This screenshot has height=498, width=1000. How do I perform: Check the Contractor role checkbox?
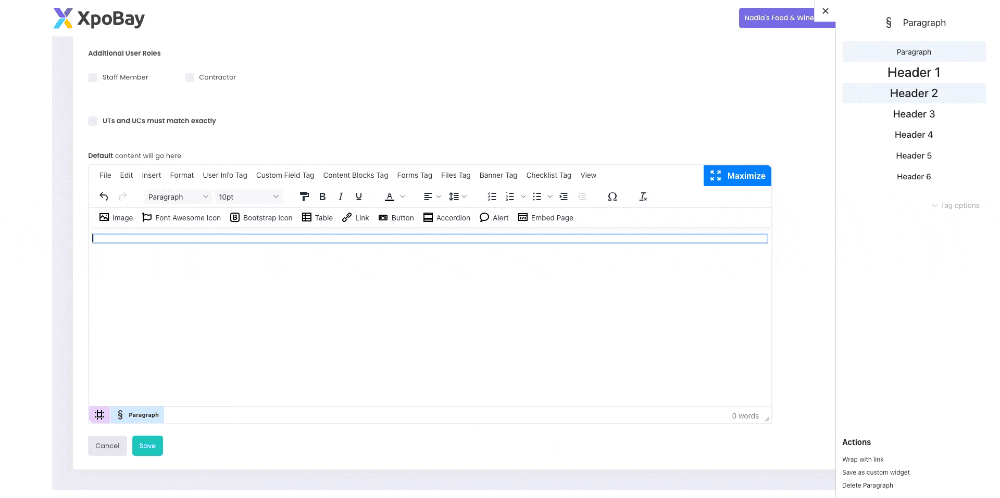(x=190, y=77)
